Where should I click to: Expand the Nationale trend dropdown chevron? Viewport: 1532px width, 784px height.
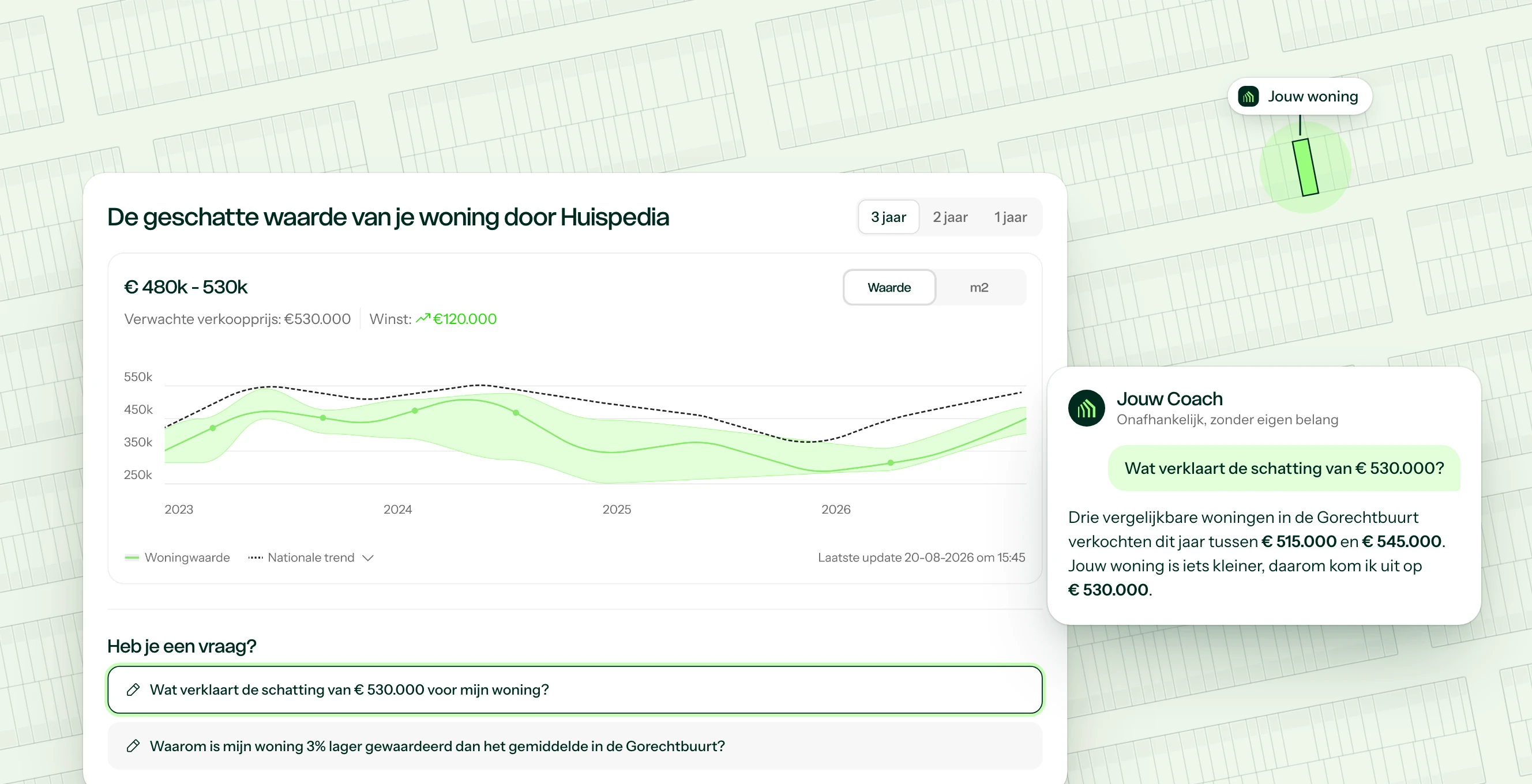click(368, 557)
